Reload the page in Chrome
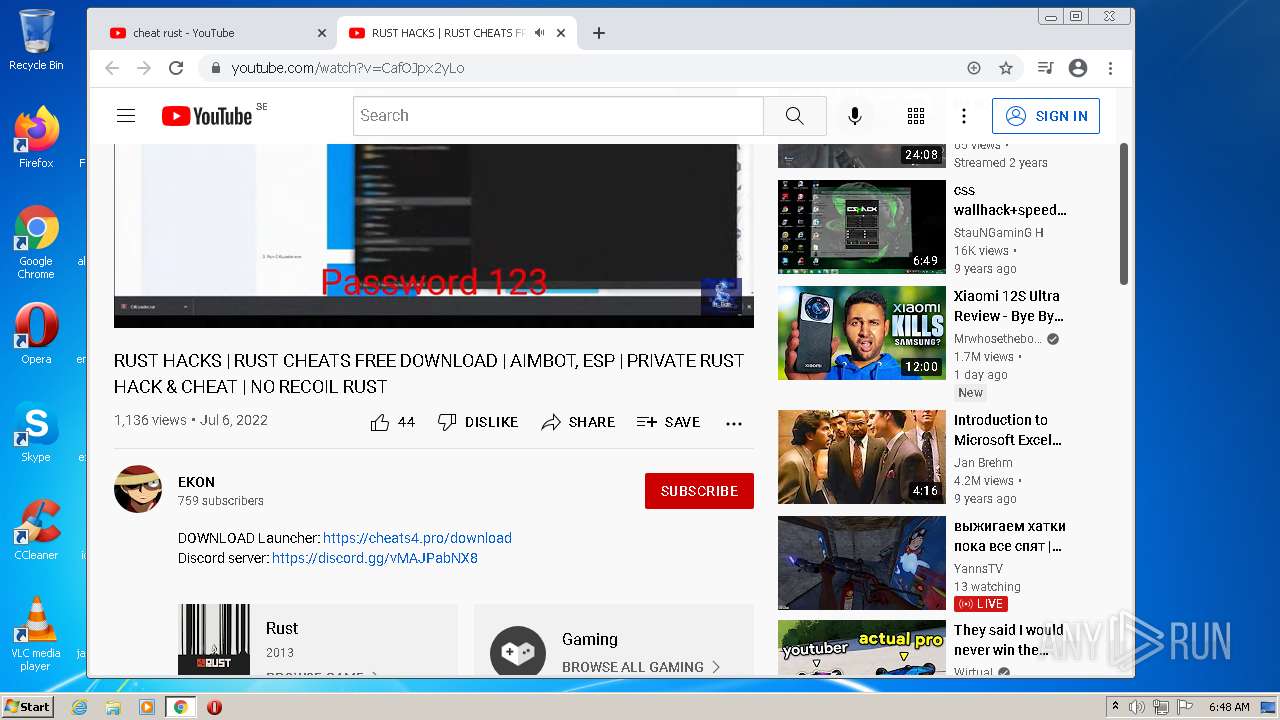This screenshot has height=720, width=1280. coord(176,68)
